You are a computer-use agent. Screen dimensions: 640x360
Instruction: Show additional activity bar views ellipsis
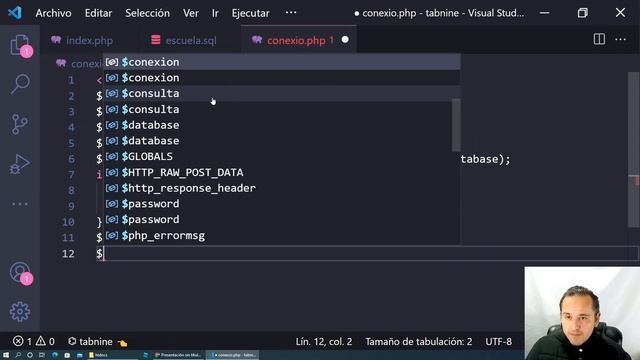tap(20, 204)
